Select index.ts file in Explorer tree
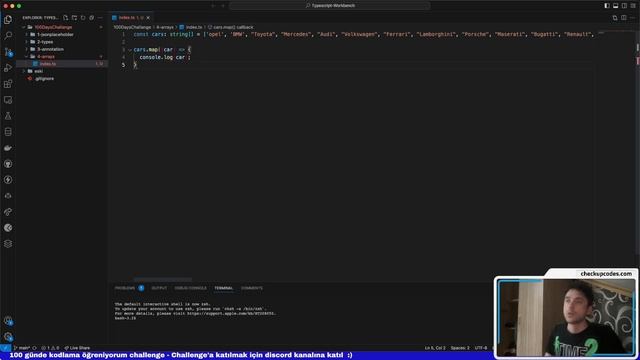Viewport: 640px width, 360px height. 62,64
